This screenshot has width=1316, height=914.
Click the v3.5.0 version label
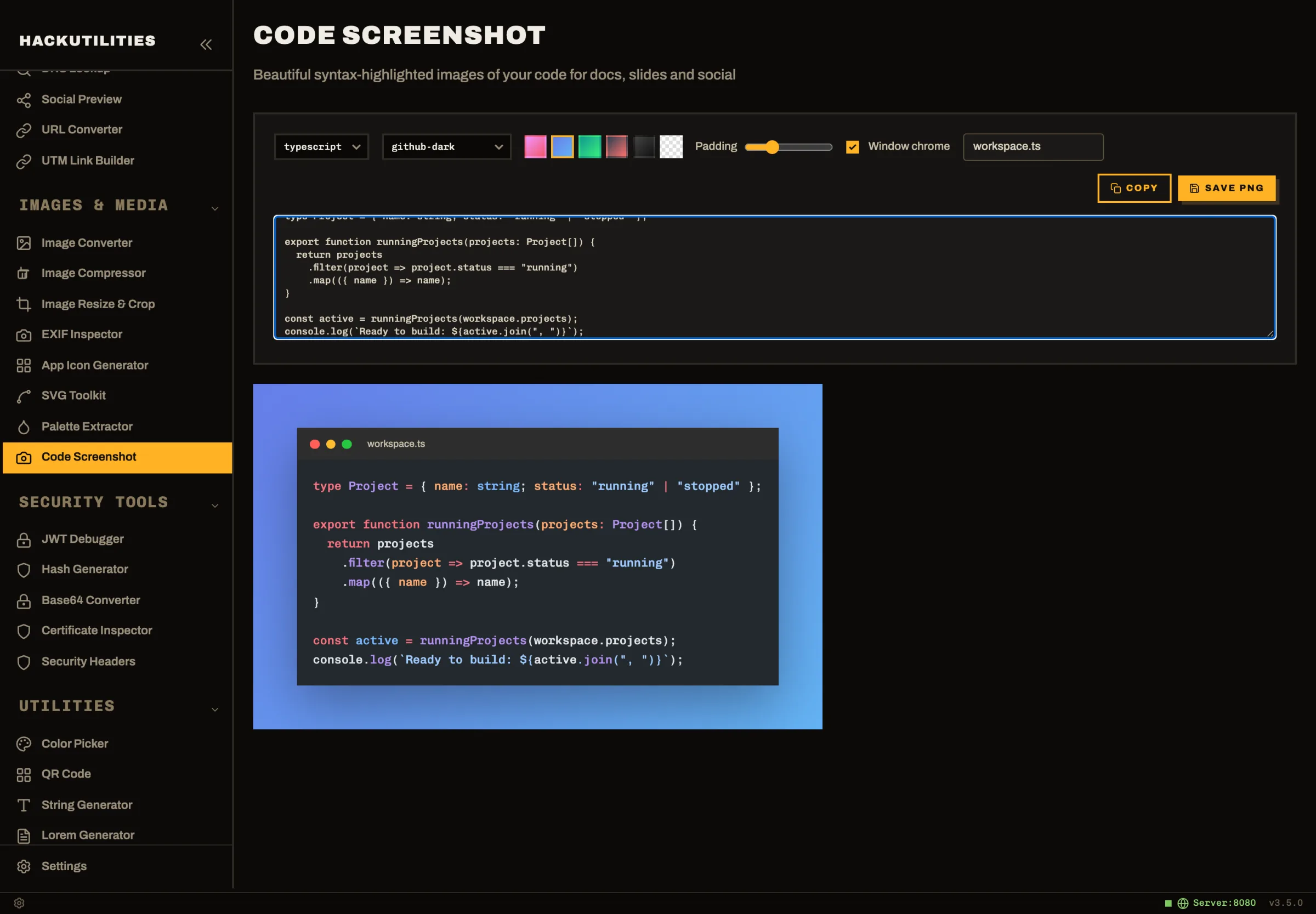(1286, 903)
